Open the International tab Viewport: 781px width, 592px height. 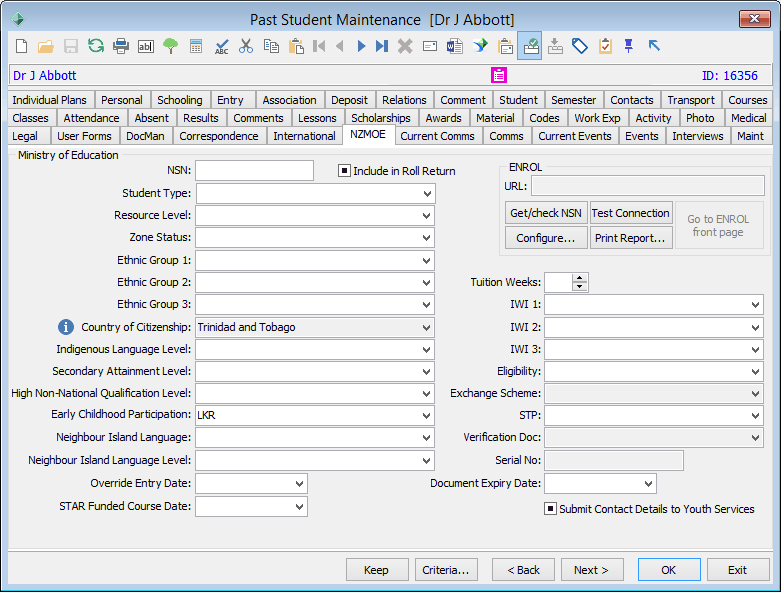click(304, 136)
